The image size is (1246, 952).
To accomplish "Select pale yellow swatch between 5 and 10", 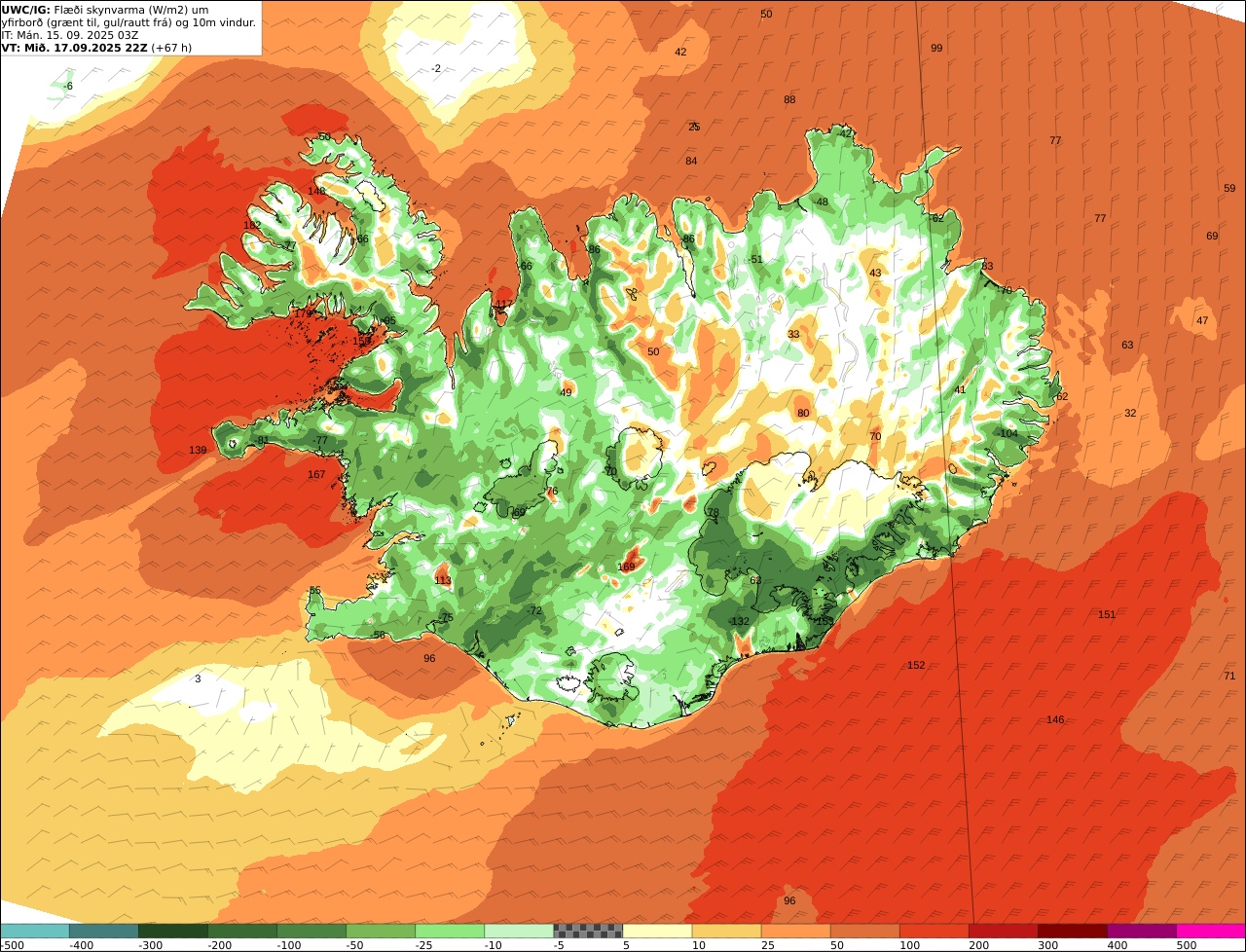I will 657,931.
